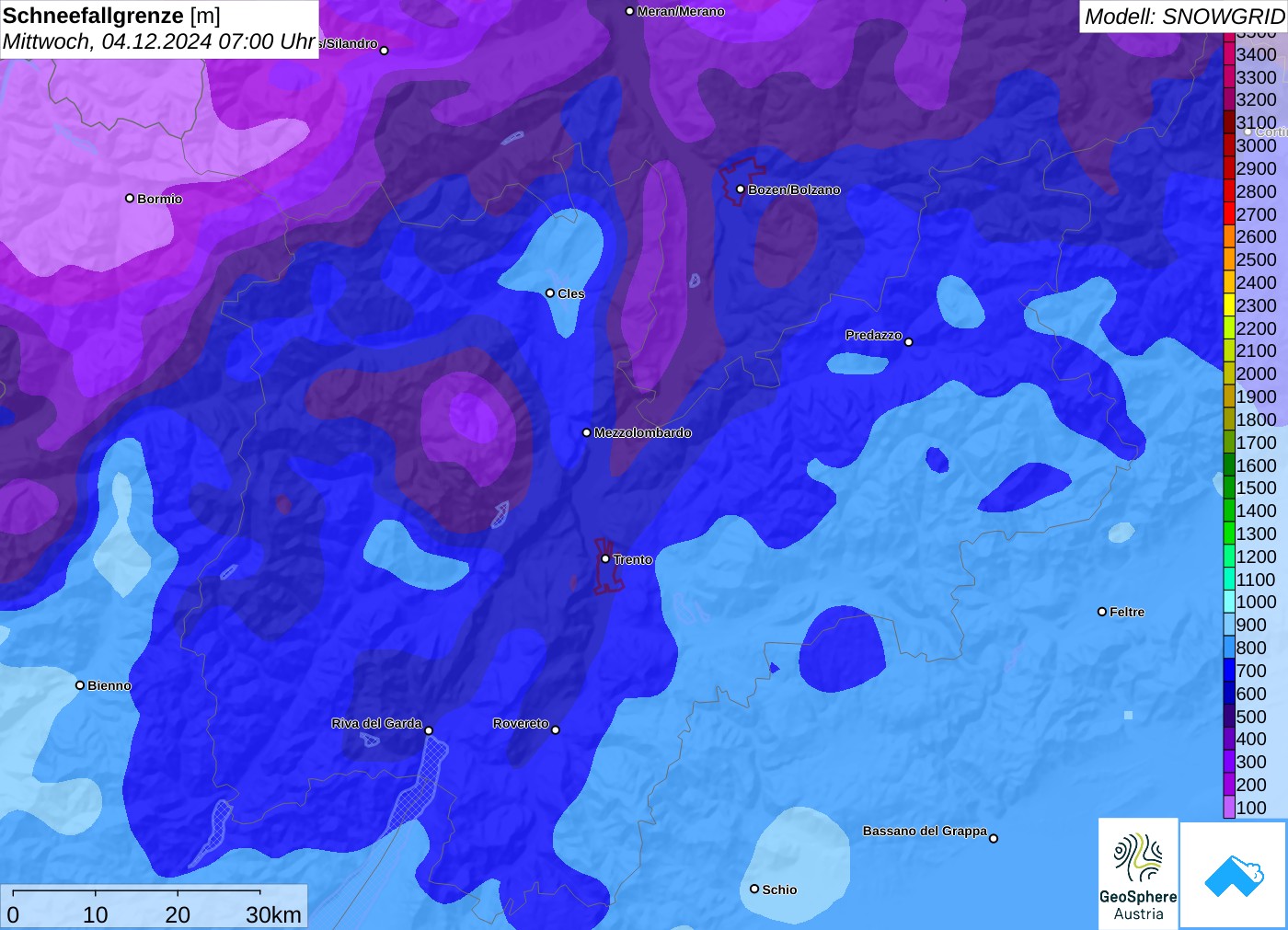Select the turquoise 1100 m legend swatch
This screenshot has width=1288, height=930.
pos(1229,580)
